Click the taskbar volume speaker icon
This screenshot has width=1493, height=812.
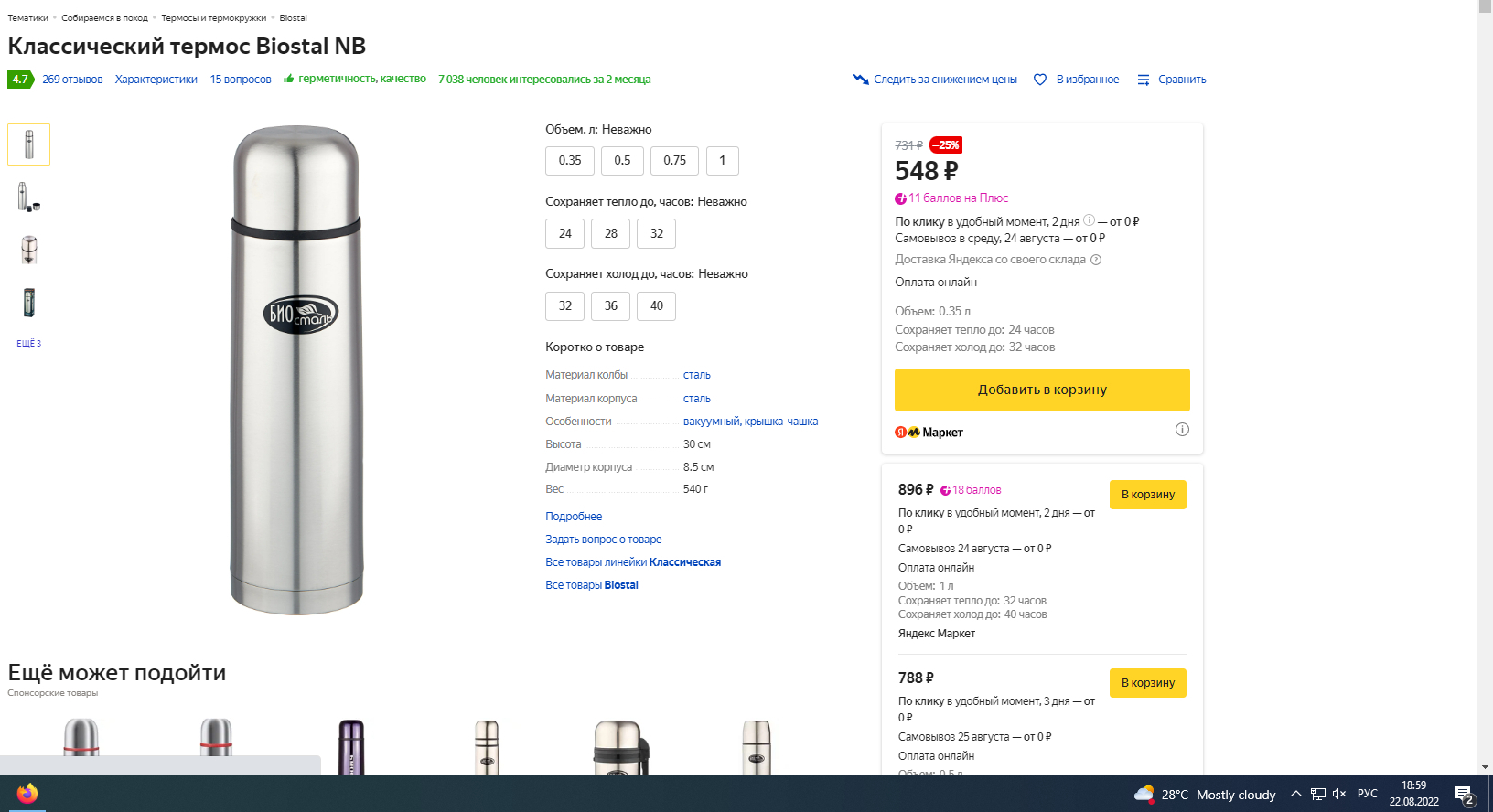(x=1339, y=794)
